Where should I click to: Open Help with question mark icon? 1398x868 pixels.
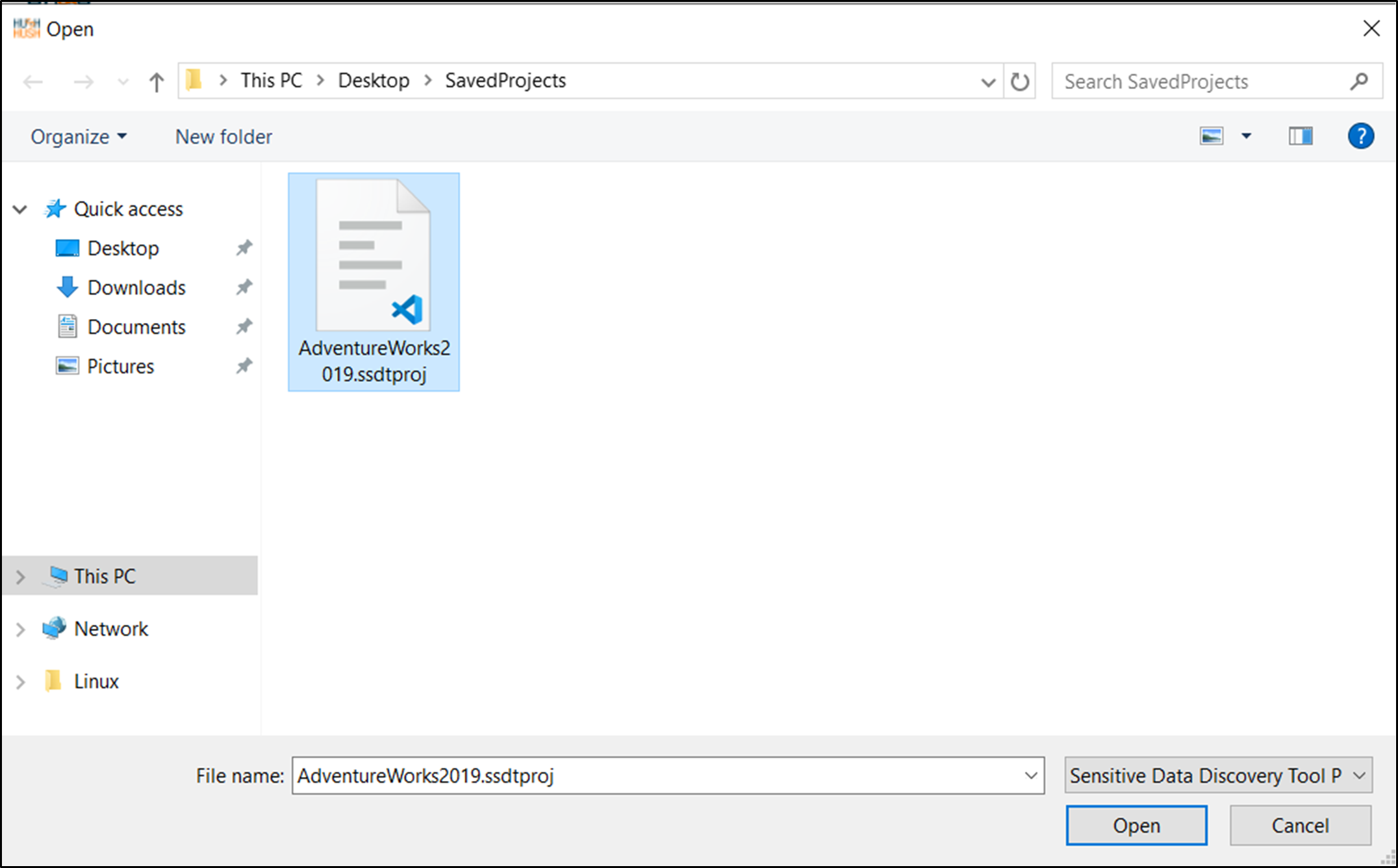coord(1360,136)
